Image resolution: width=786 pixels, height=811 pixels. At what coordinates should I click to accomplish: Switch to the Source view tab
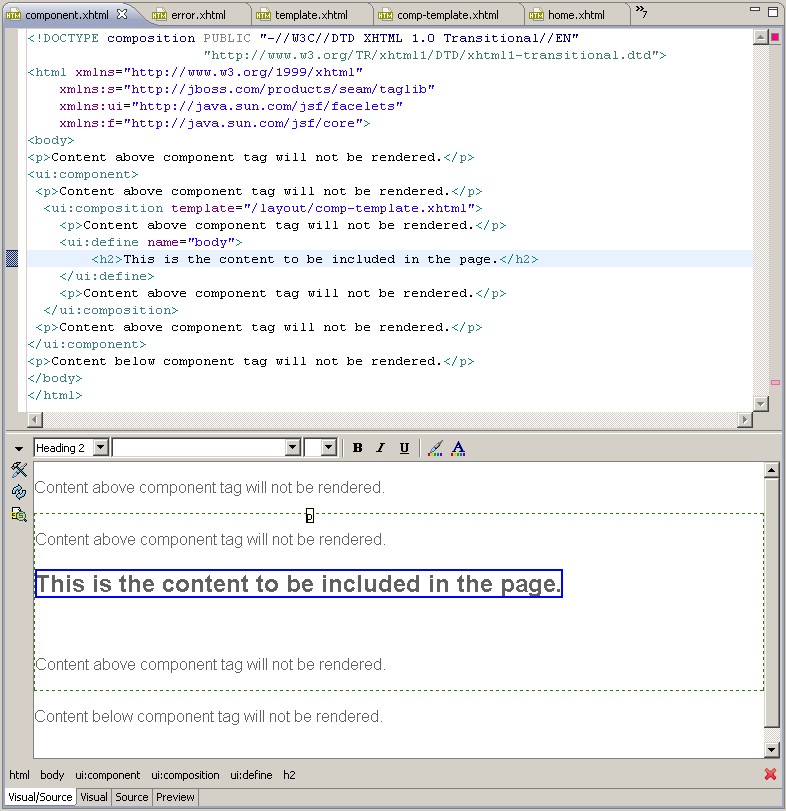(x=131, y=797)
